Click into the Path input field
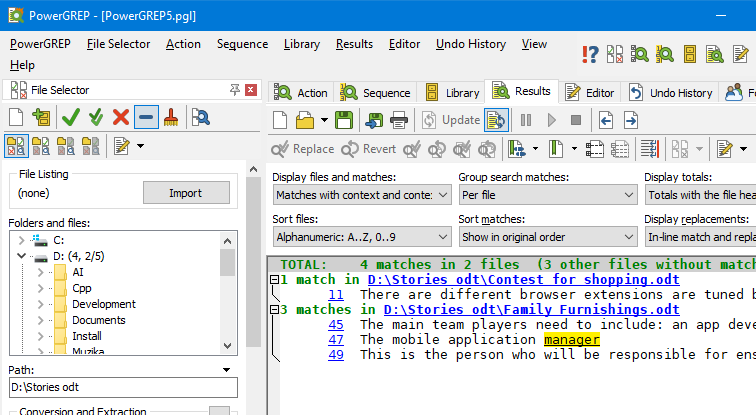Image resolution: width=756 pixels, height=415 pixels. point(123,388)
